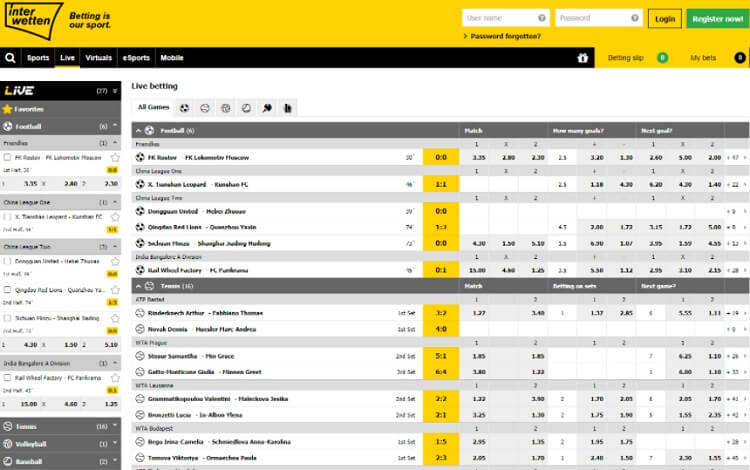The width and height of the screenshot is (750, 470).
Task: Open the Virtuals nav tab
Action: pos(99,58)
